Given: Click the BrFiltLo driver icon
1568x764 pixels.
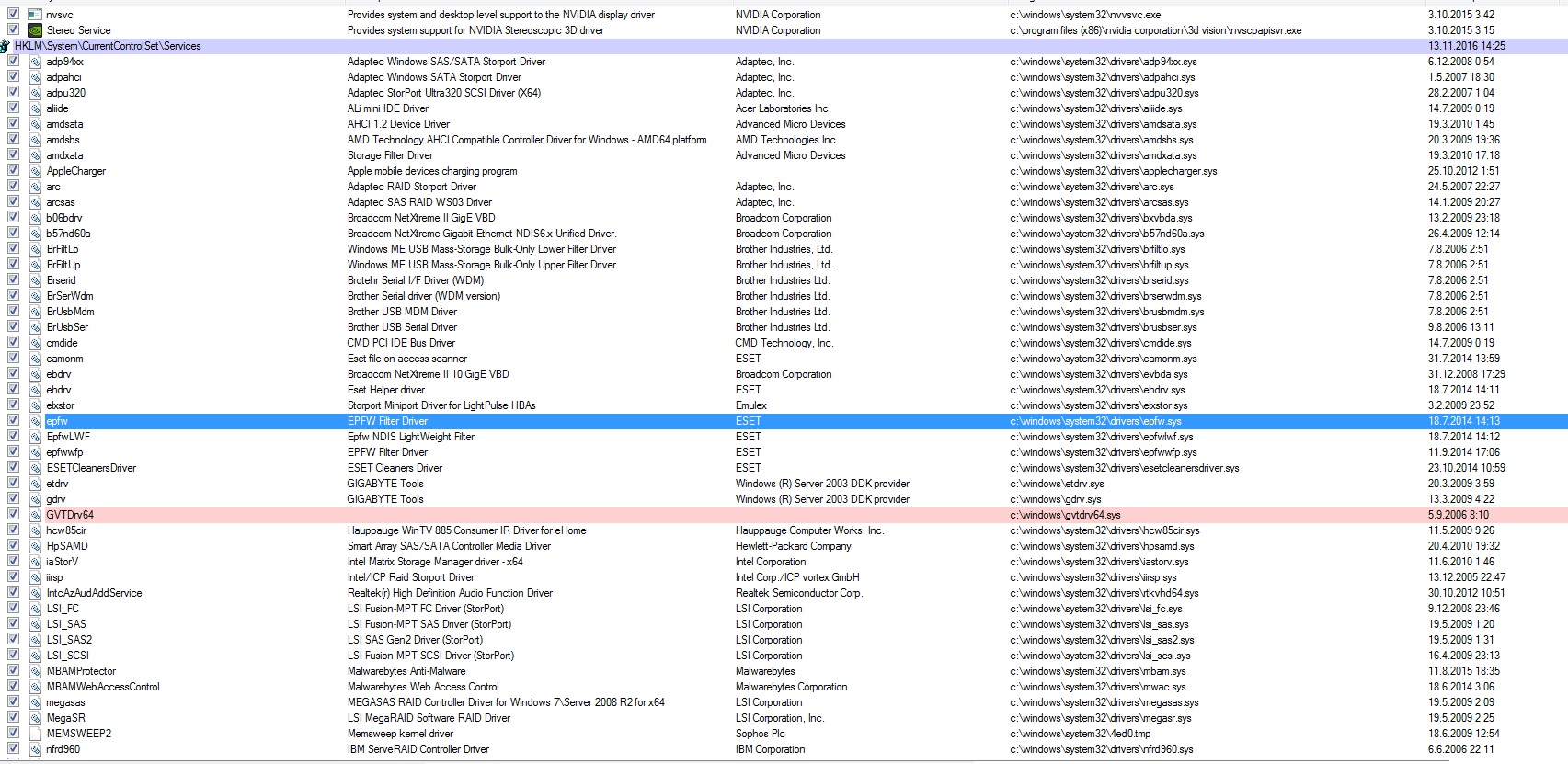Looking at the screenshot, I should click(x=35, y=249).
